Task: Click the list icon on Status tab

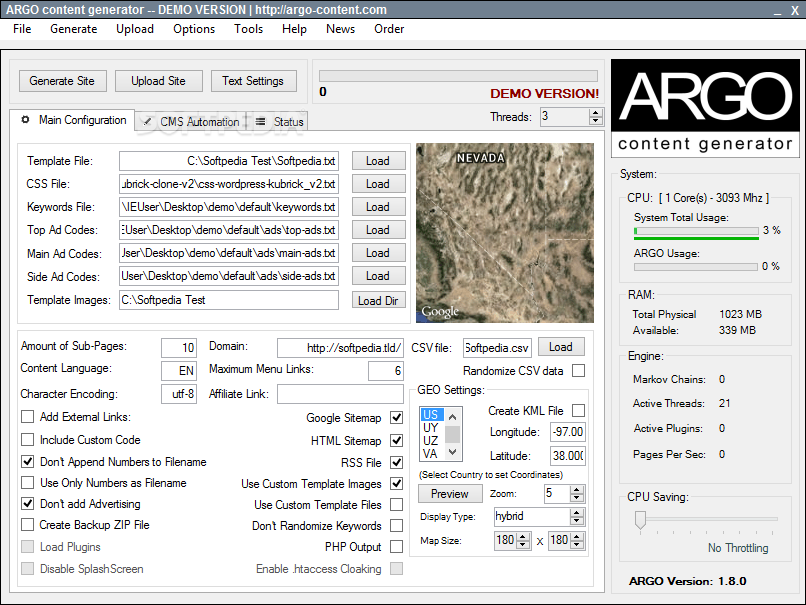Action: 261,122
